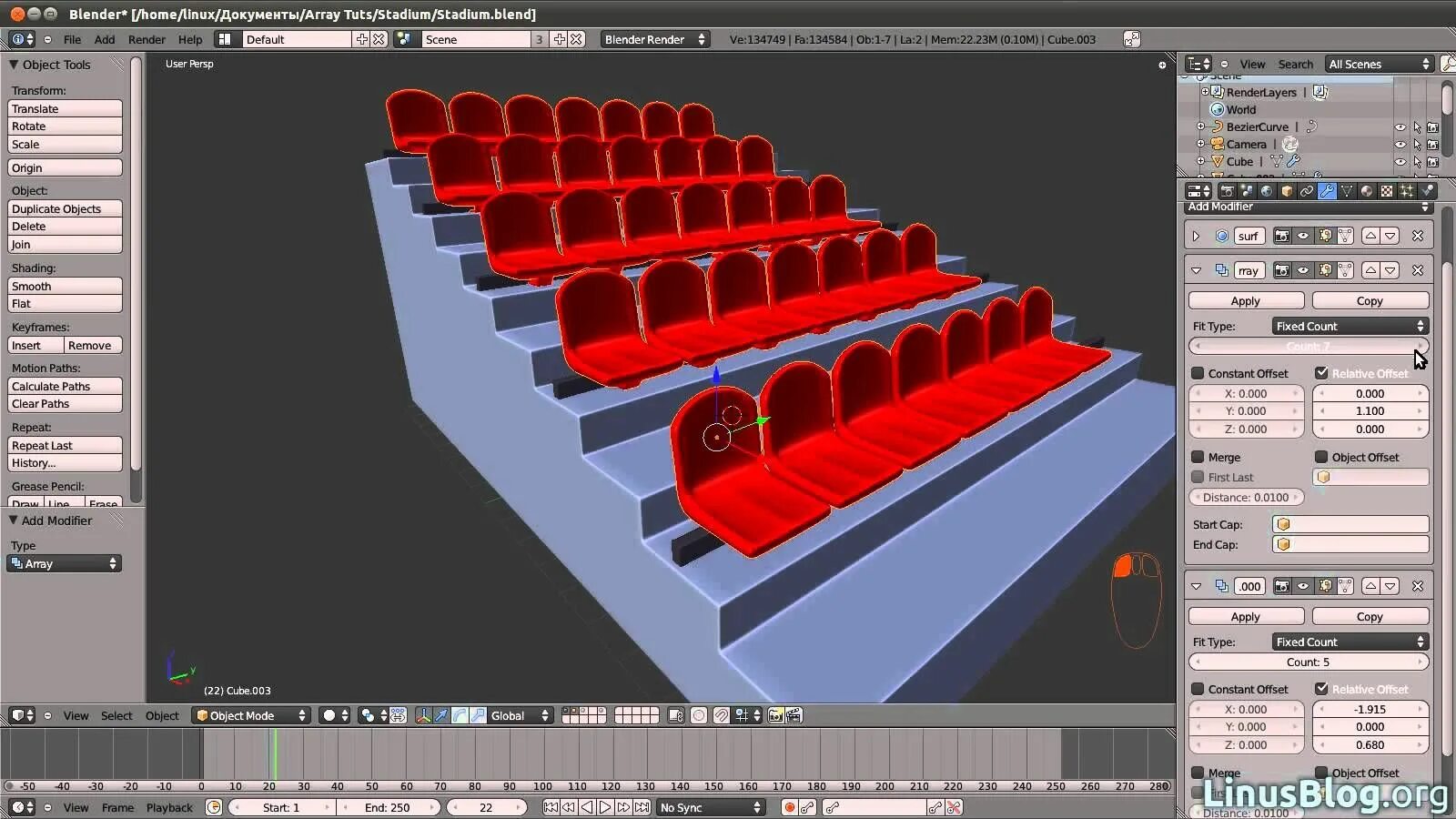Enable Merge in first array modifier
Screen dimensions: 1456x819
point(1198,457)
